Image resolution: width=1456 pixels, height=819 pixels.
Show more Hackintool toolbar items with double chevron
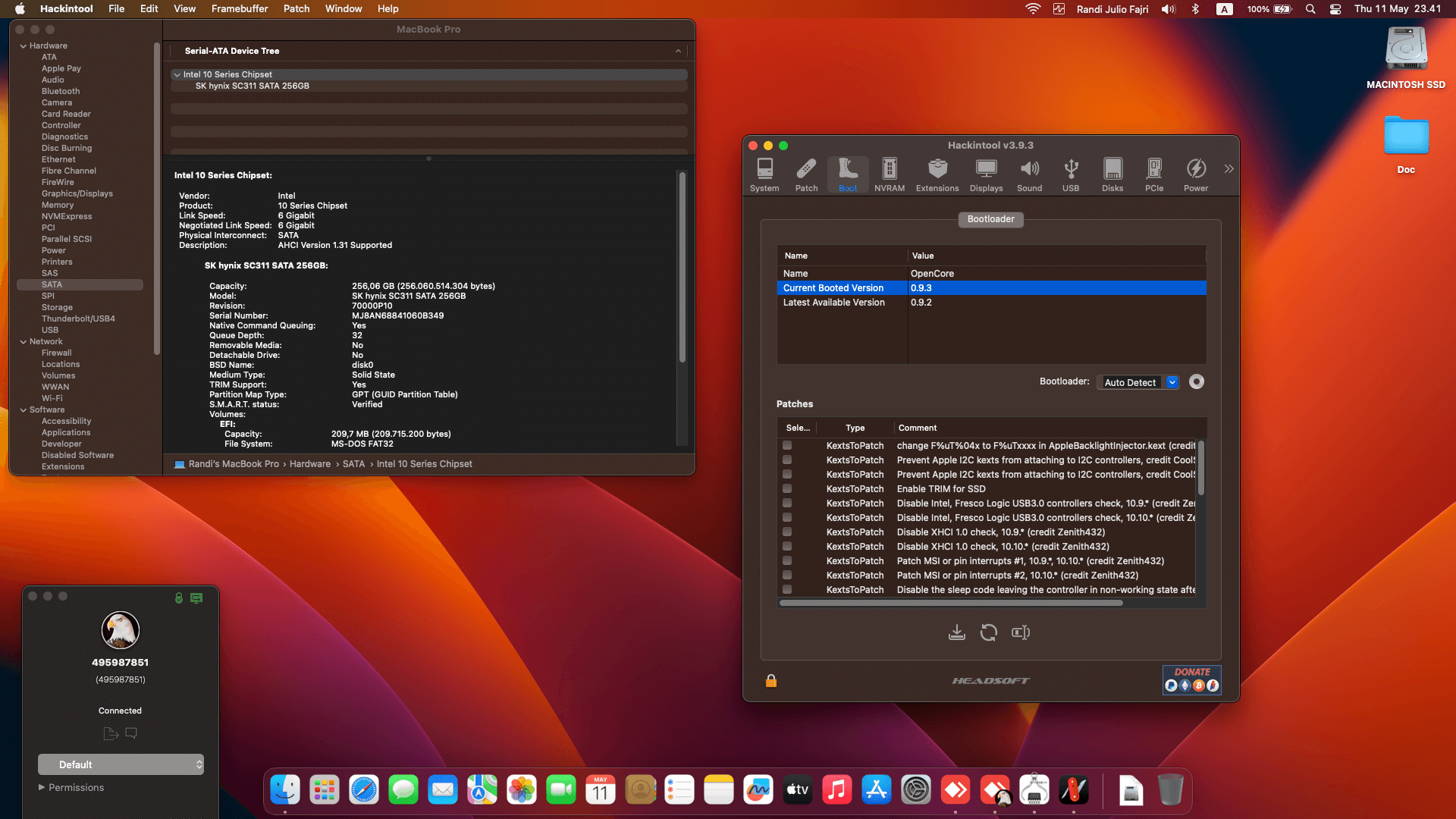coord(1228,169)
